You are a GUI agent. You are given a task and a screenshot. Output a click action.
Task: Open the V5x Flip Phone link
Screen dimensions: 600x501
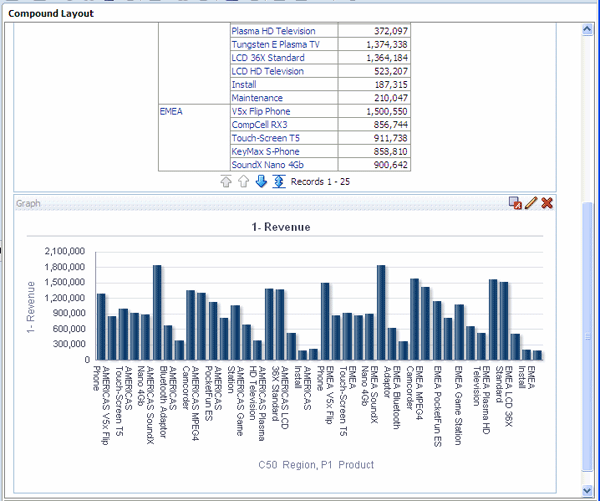261,111
